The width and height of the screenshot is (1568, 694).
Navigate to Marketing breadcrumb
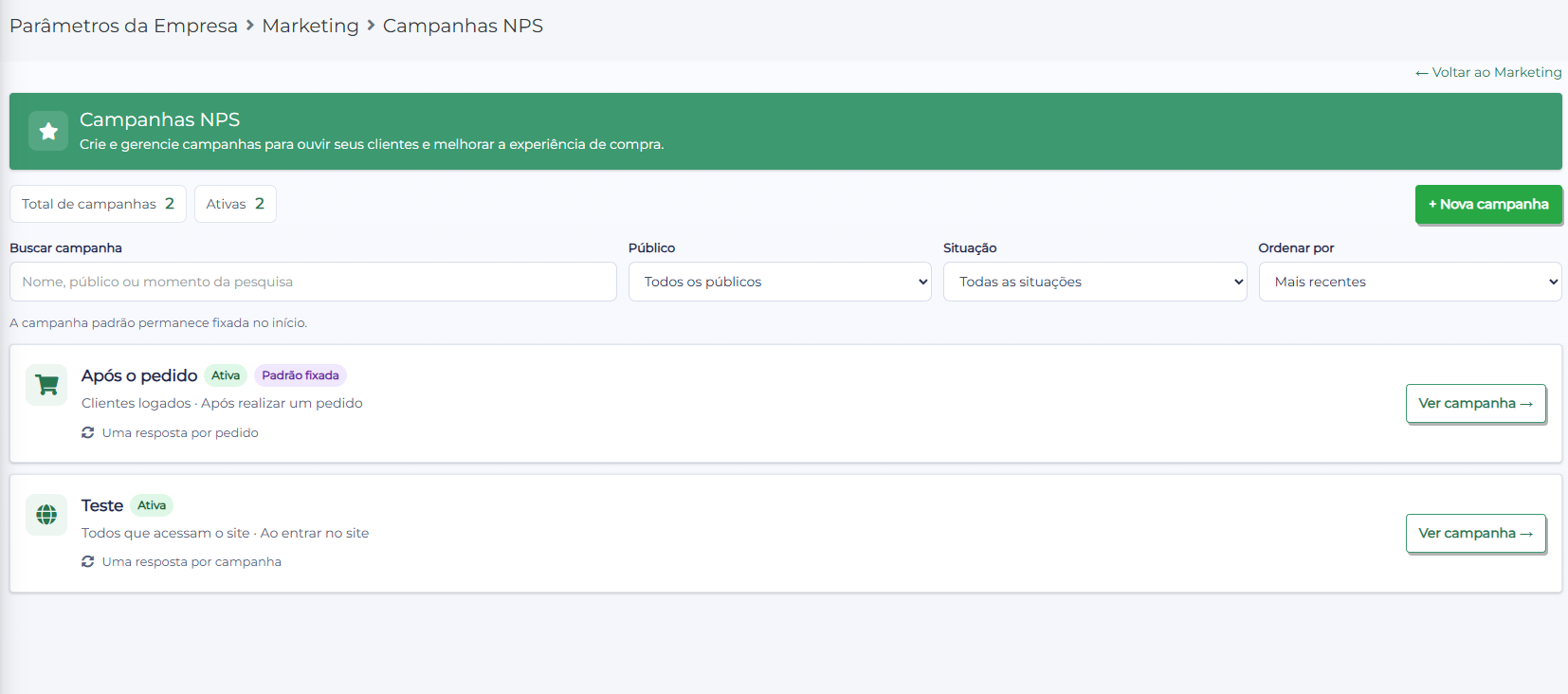point(310,26)
